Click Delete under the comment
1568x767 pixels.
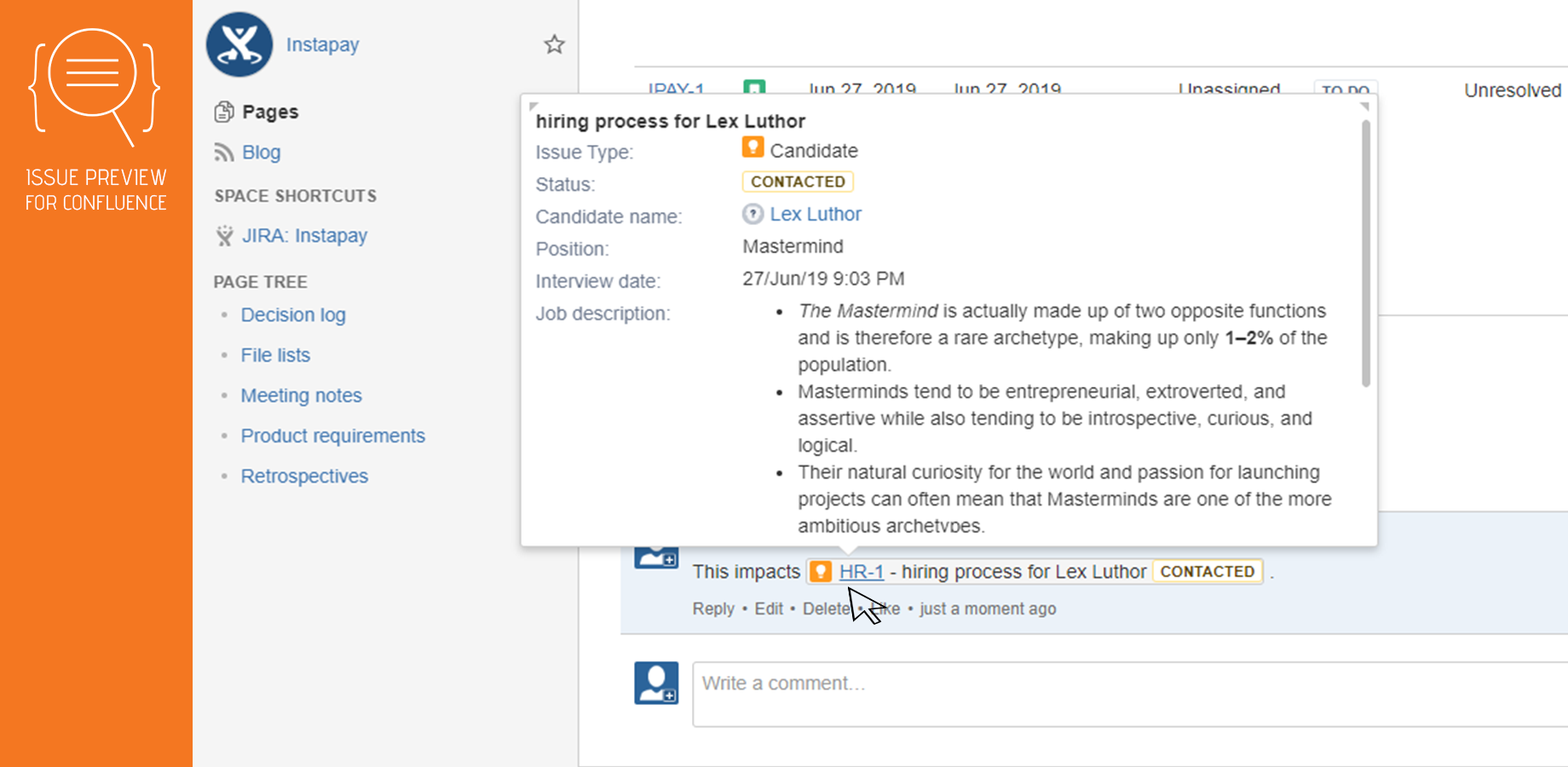[826, 608]
